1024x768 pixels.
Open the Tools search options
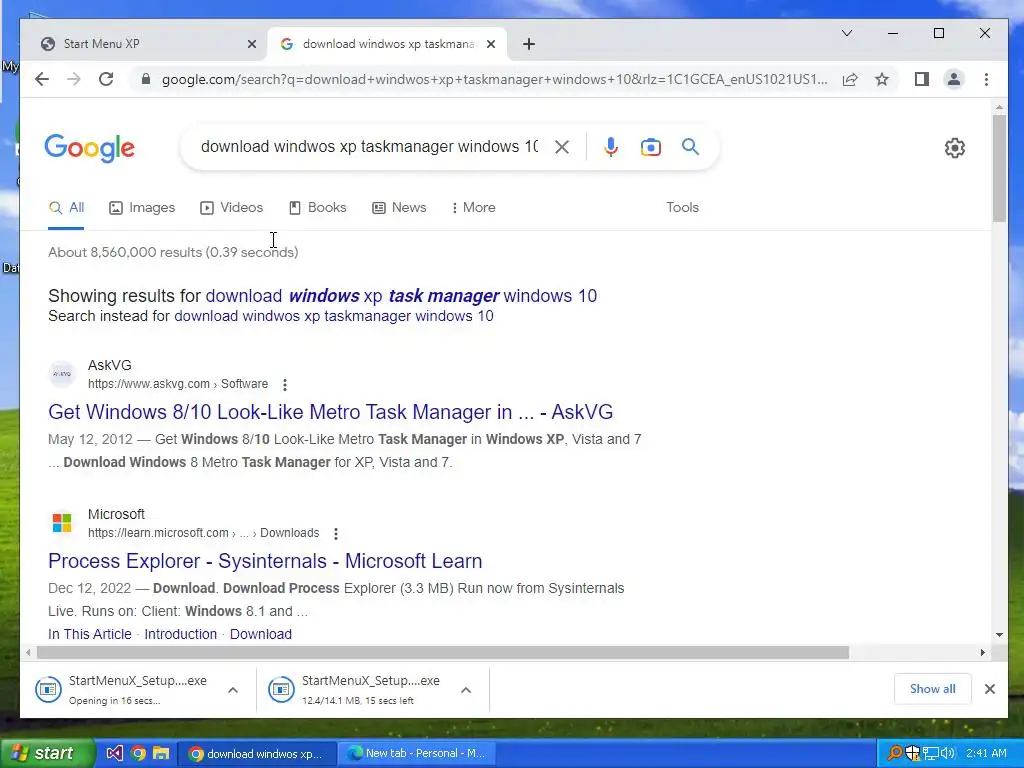tap(682, 208)
